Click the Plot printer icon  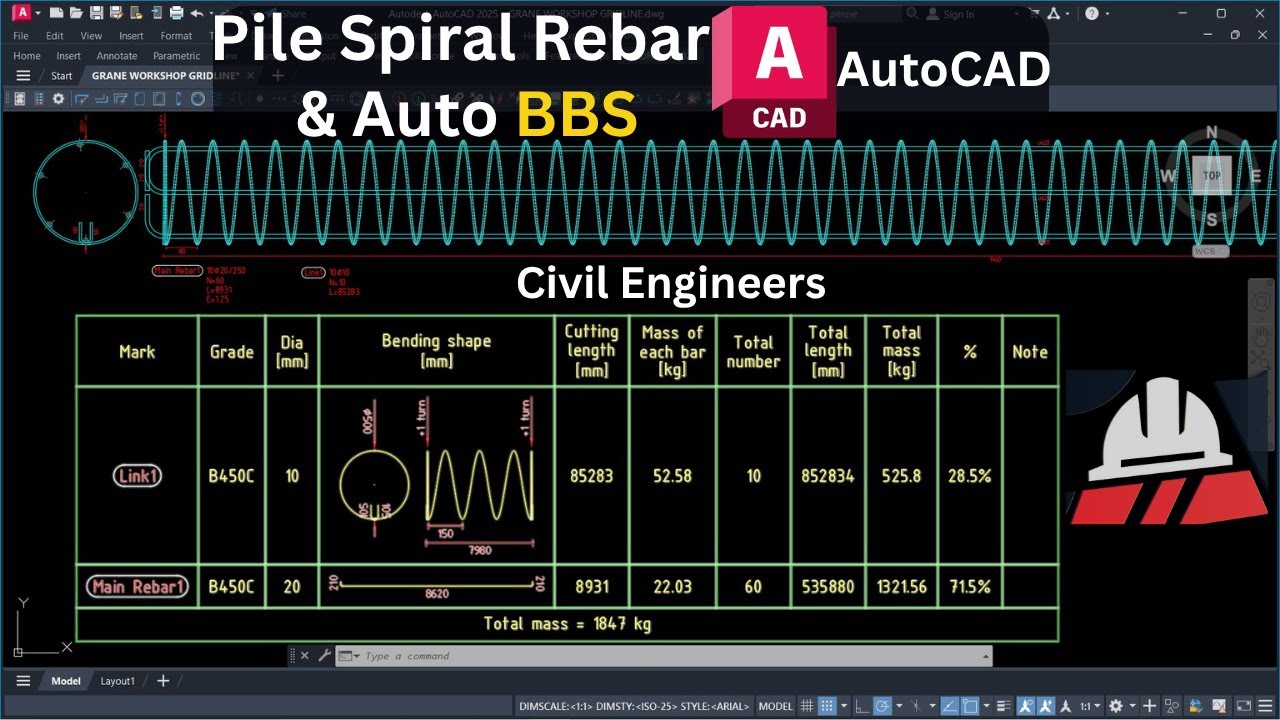(x=177, y=13)
